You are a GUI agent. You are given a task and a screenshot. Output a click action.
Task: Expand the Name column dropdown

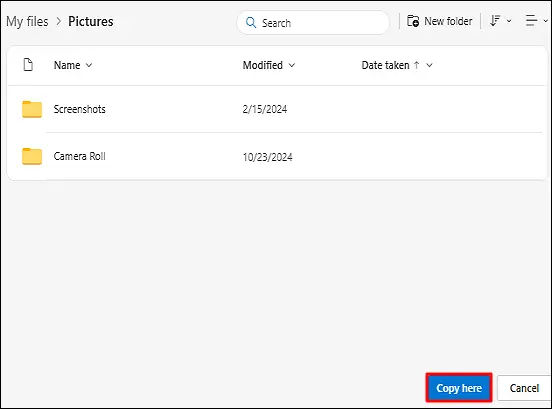click(x=89, y=65)
